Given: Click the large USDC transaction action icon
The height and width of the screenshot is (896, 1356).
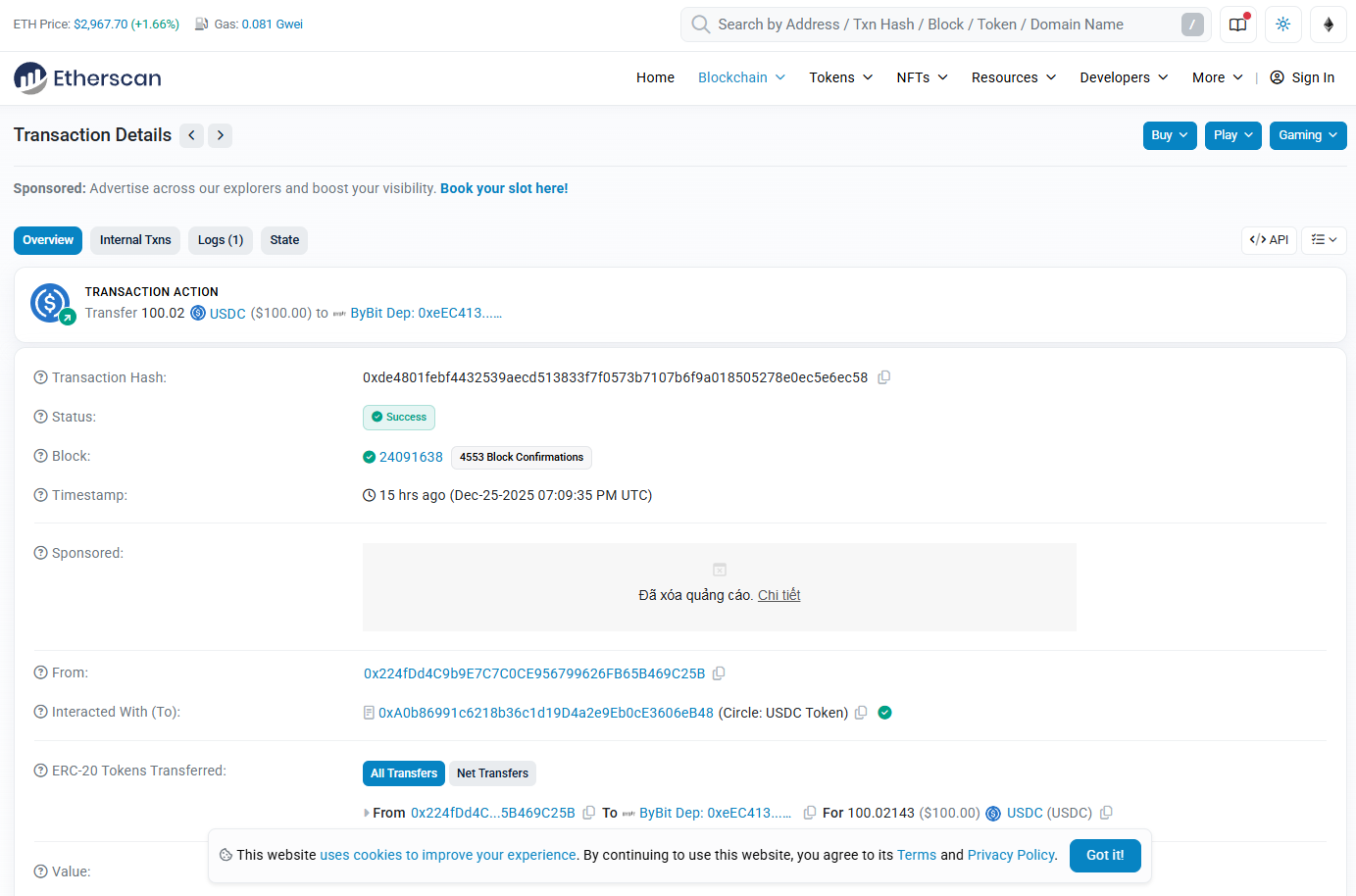Looking at the screenshot, I should pyautogui.click(x=50, y=304).
